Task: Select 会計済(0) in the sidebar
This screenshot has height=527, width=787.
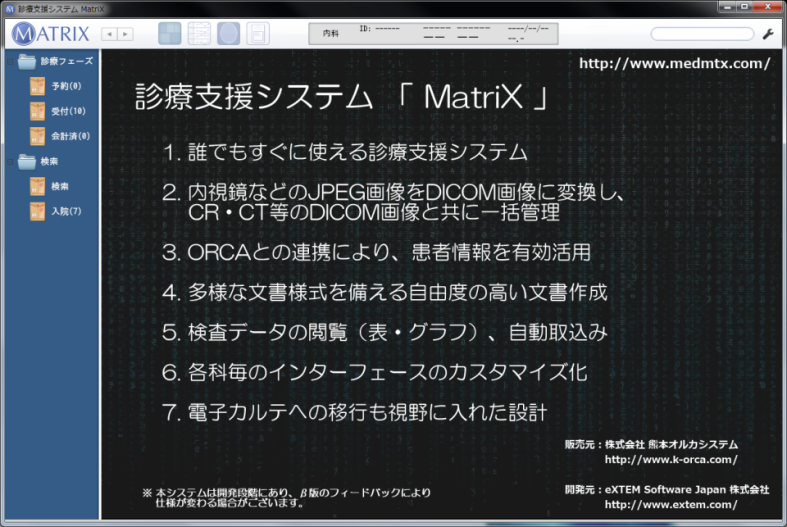Action: 70,136
